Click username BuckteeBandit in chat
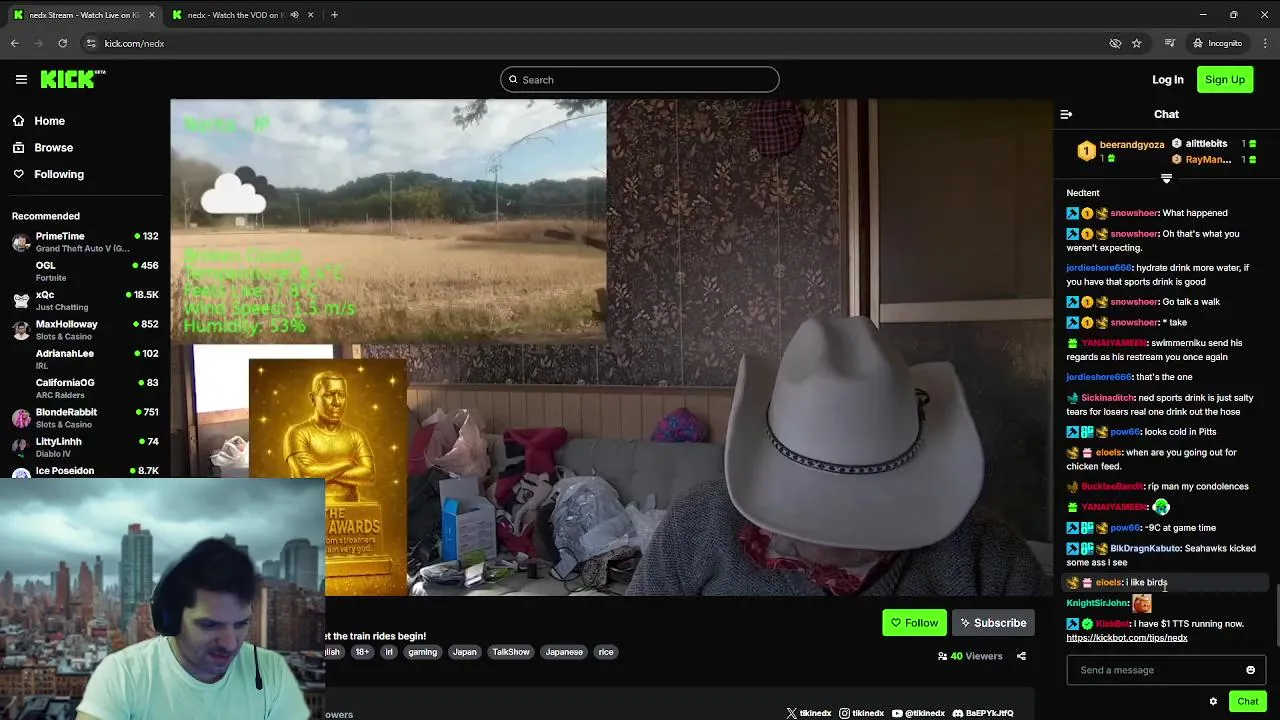 [x=1112, y=487]
